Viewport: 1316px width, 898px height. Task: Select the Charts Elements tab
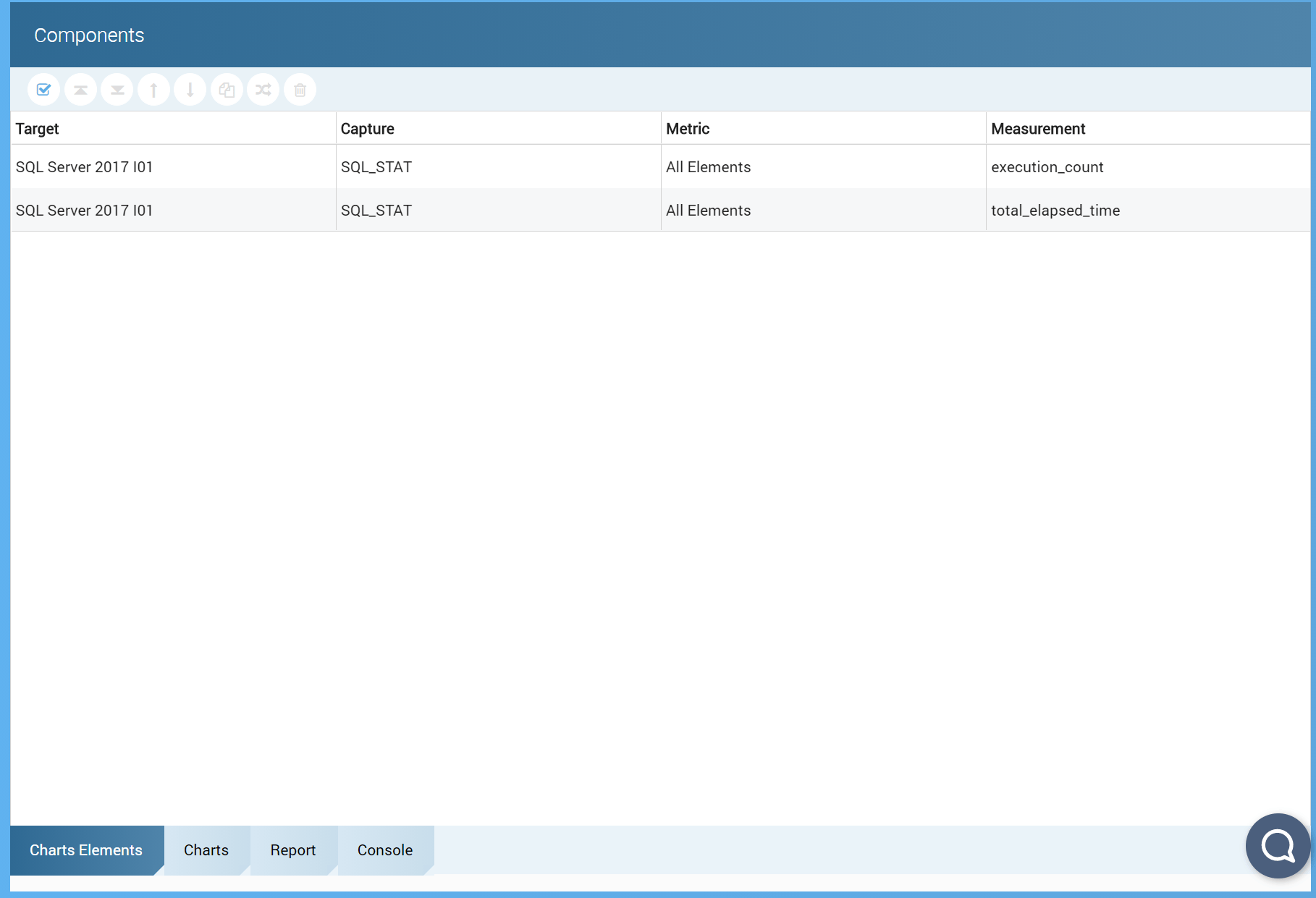coord(86,850)
